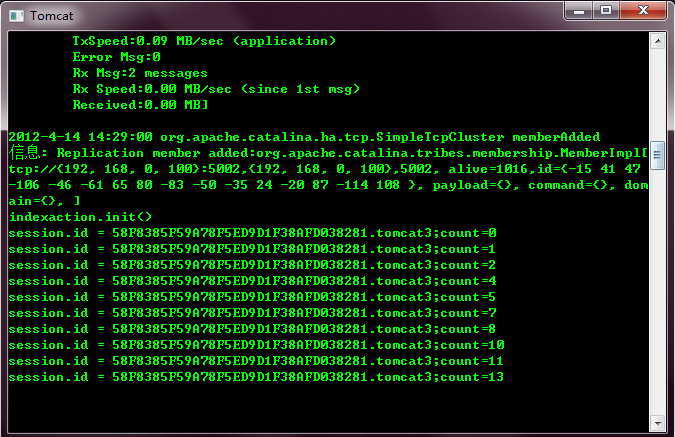Click the session line with count=7
This screenshot has height=437, width=675.
(x=252, y=313)
